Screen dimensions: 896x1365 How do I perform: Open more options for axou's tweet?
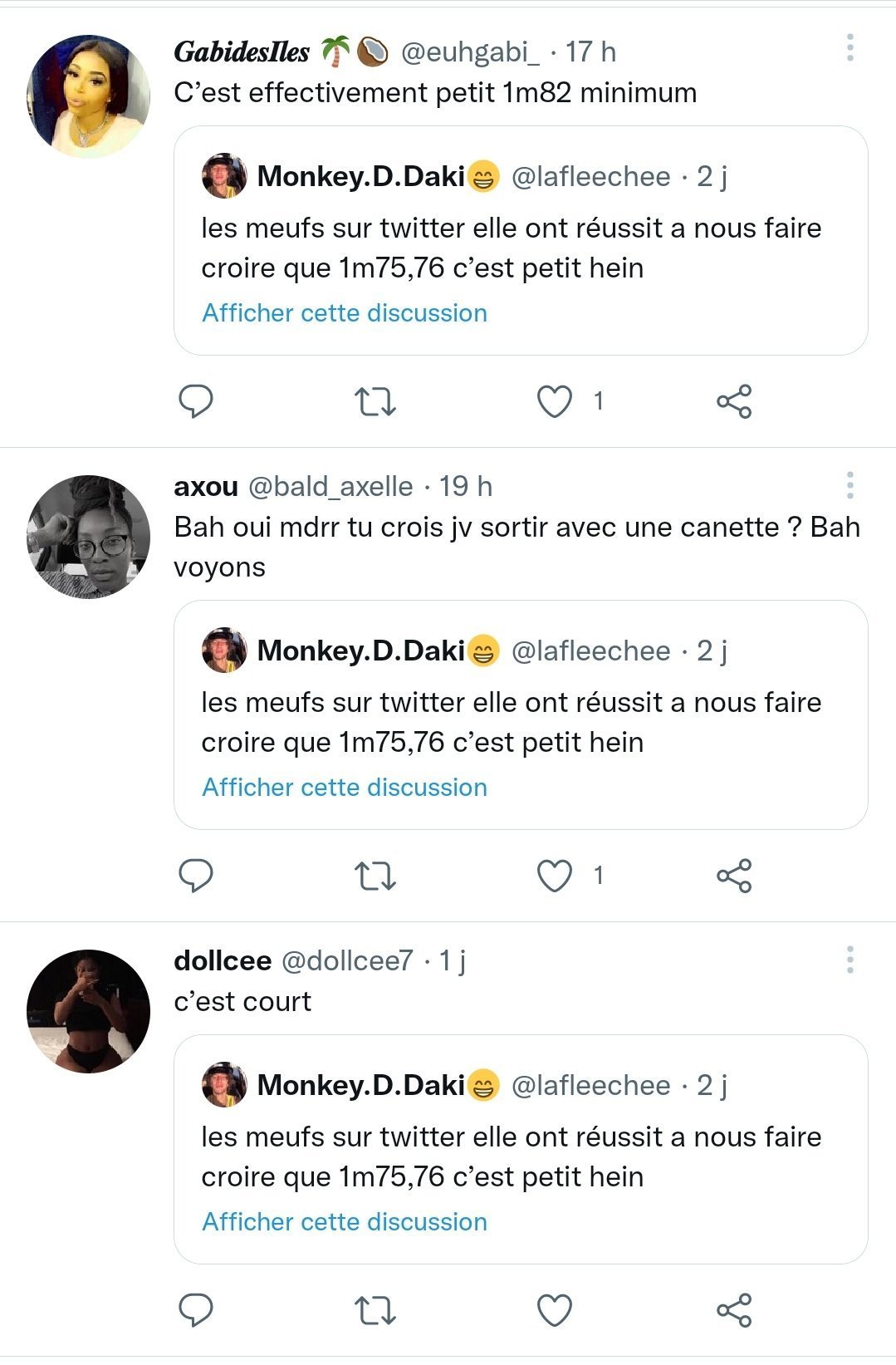(849, 485)
